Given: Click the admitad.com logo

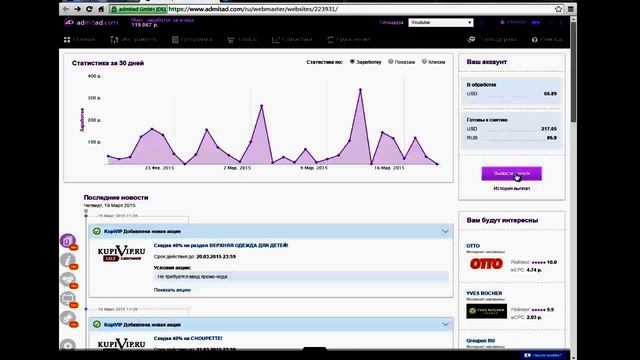Looking at the screenshot, I should (91, 22).
